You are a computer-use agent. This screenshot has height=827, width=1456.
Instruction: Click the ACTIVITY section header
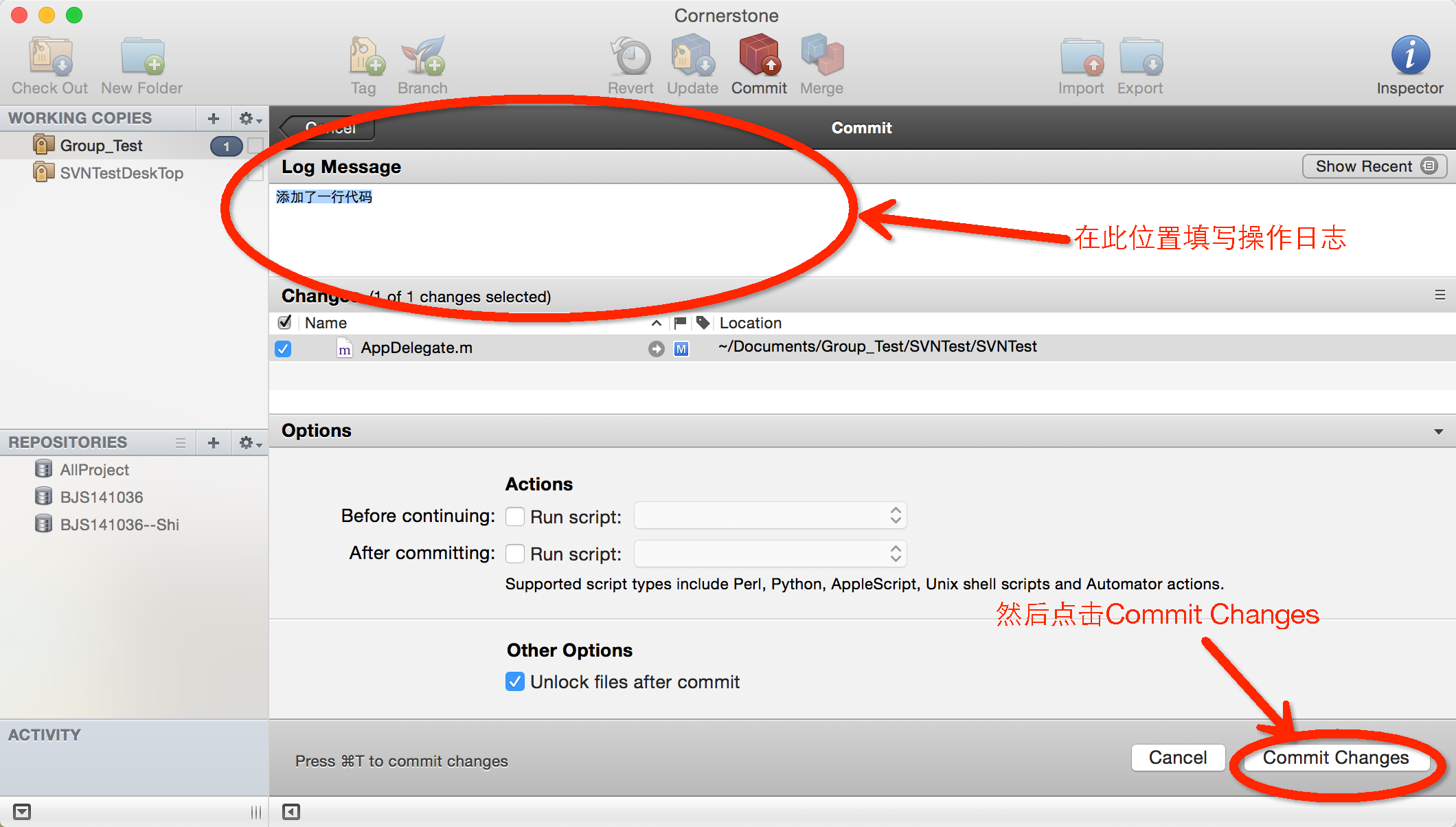pyautogui.click(x=45, y=735)
